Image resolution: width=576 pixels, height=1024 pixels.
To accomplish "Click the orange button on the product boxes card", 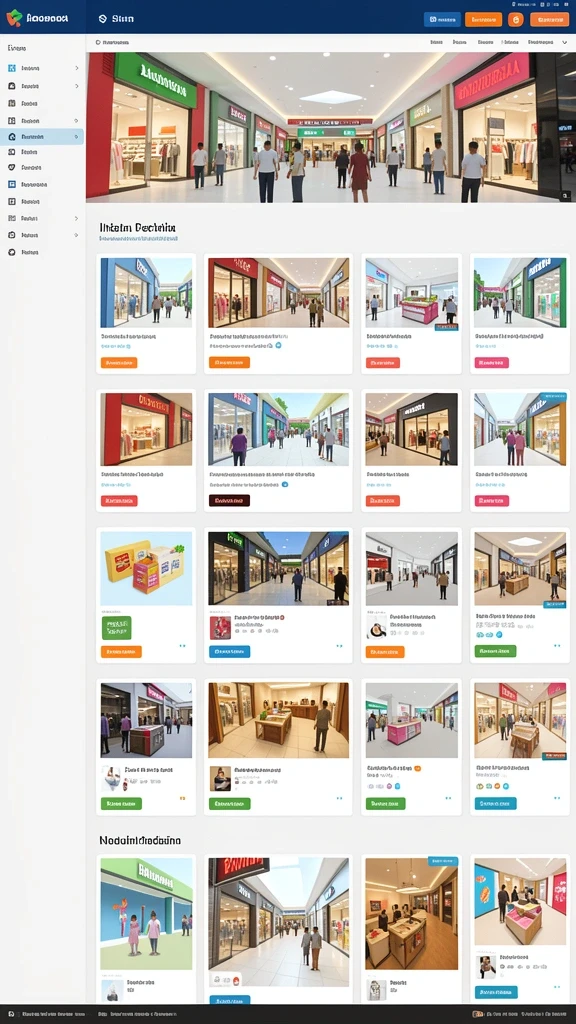I will 121,652.
